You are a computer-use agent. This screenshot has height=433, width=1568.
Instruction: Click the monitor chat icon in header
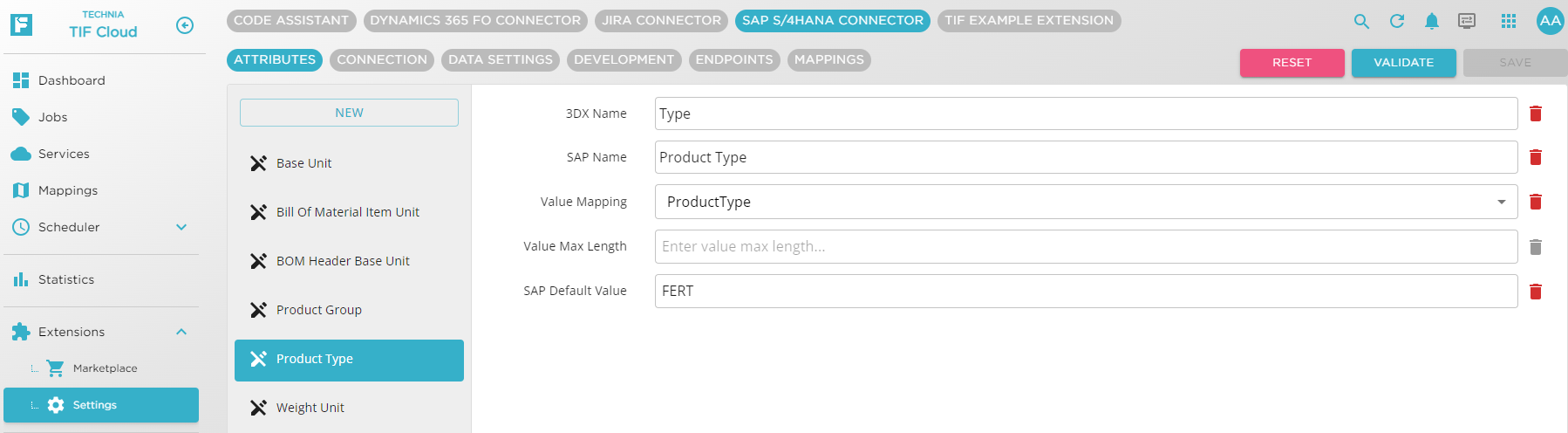tap(1467, 21)
